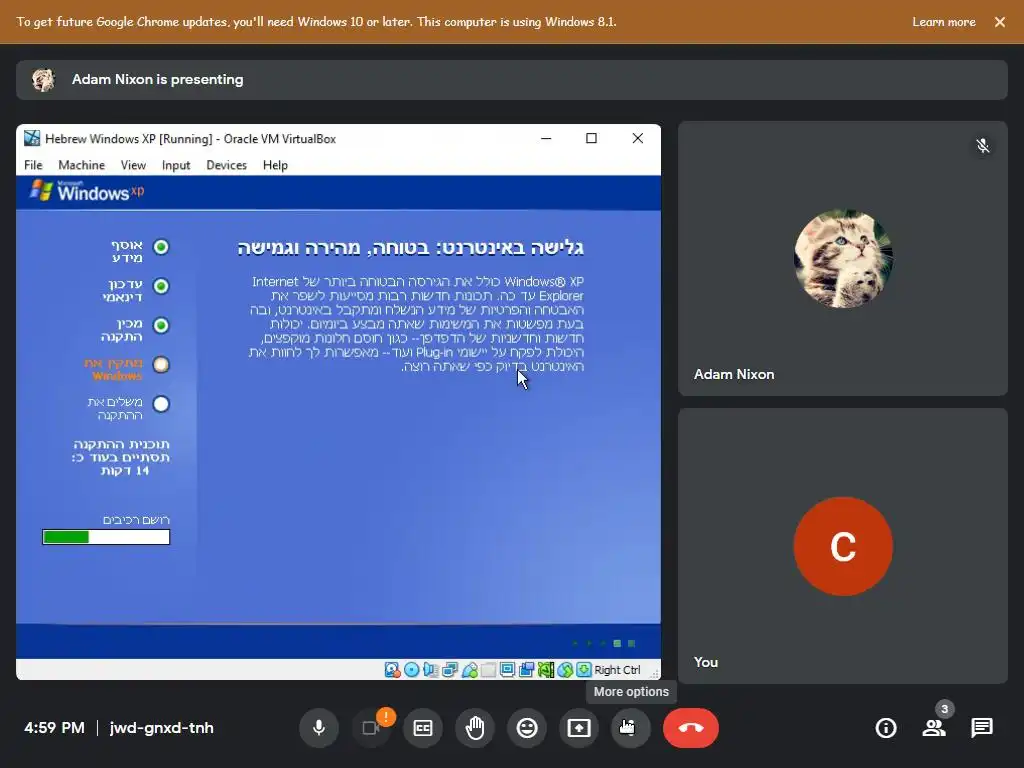Image resolution: width=1024 pixels, height=768 pixels.
Task: Open the Help menu in VirtualBox
Action: [276, 165]
